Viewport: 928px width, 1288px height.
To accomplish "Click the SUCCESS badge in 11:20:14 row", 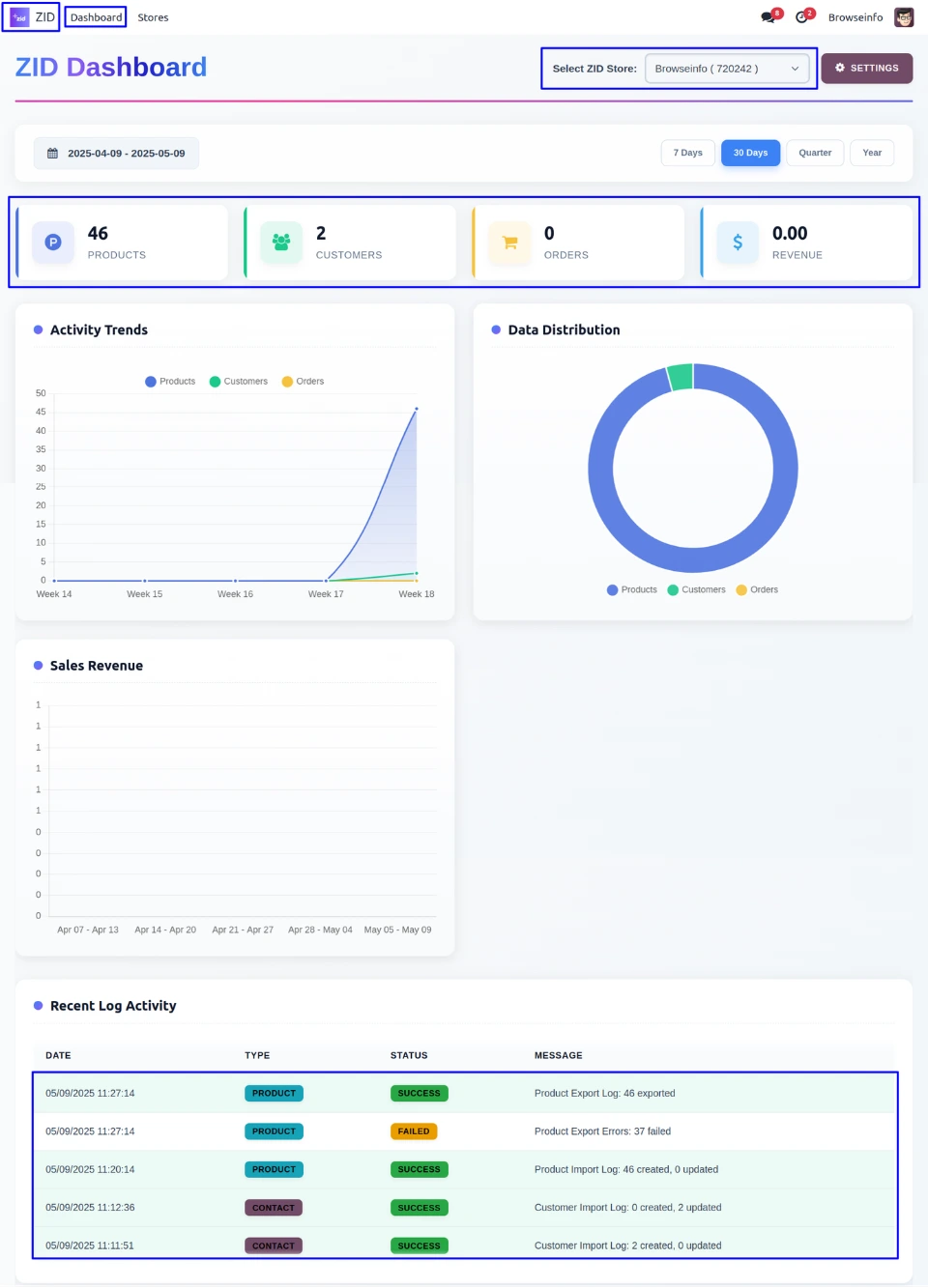I will tap(419, 1169).
